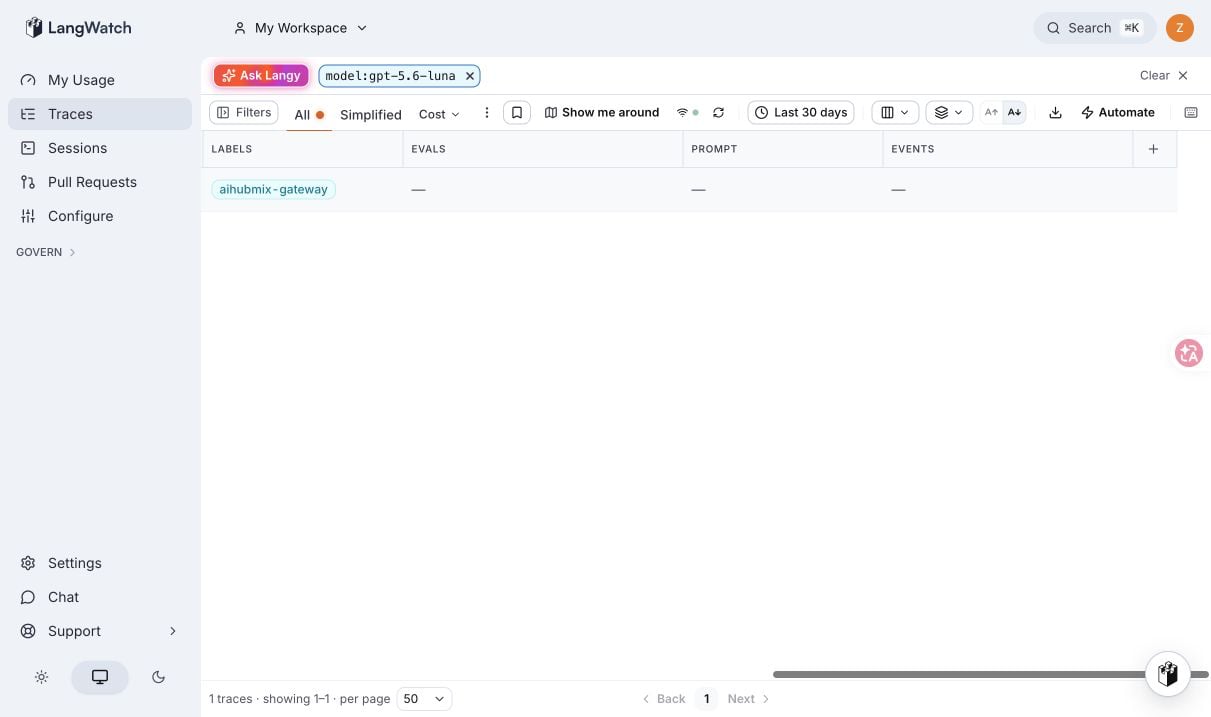Image resolution: width=1211 pixels, height=717 pixels.
Task: Go to Traces page
Action: [100, 114]
